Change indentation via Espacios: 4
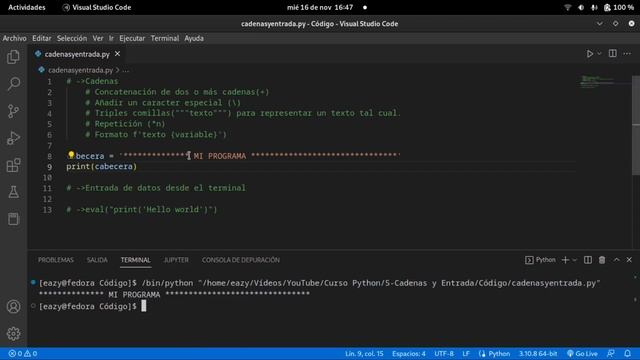The image size is (640, 360). 409,353
